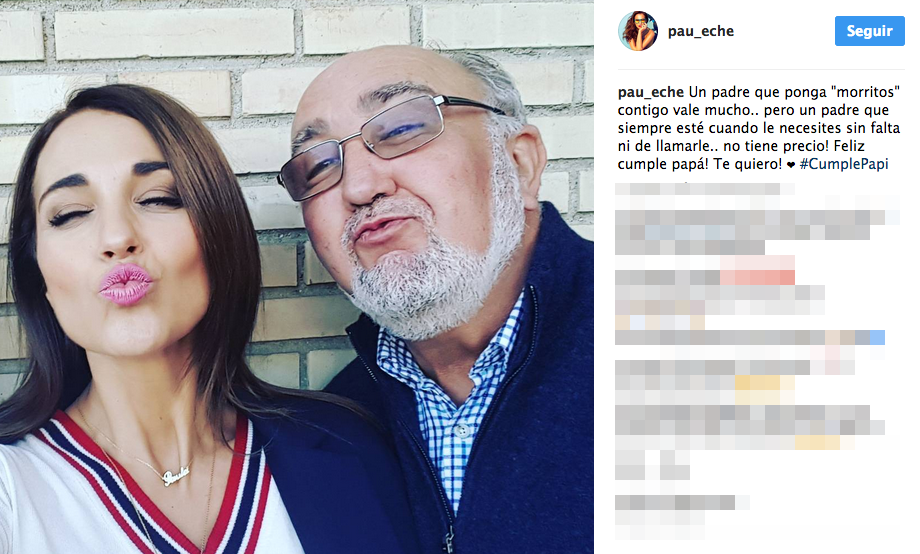Click the woman's pink lips in the photo

pyautogui.click(x=125, y=284)
